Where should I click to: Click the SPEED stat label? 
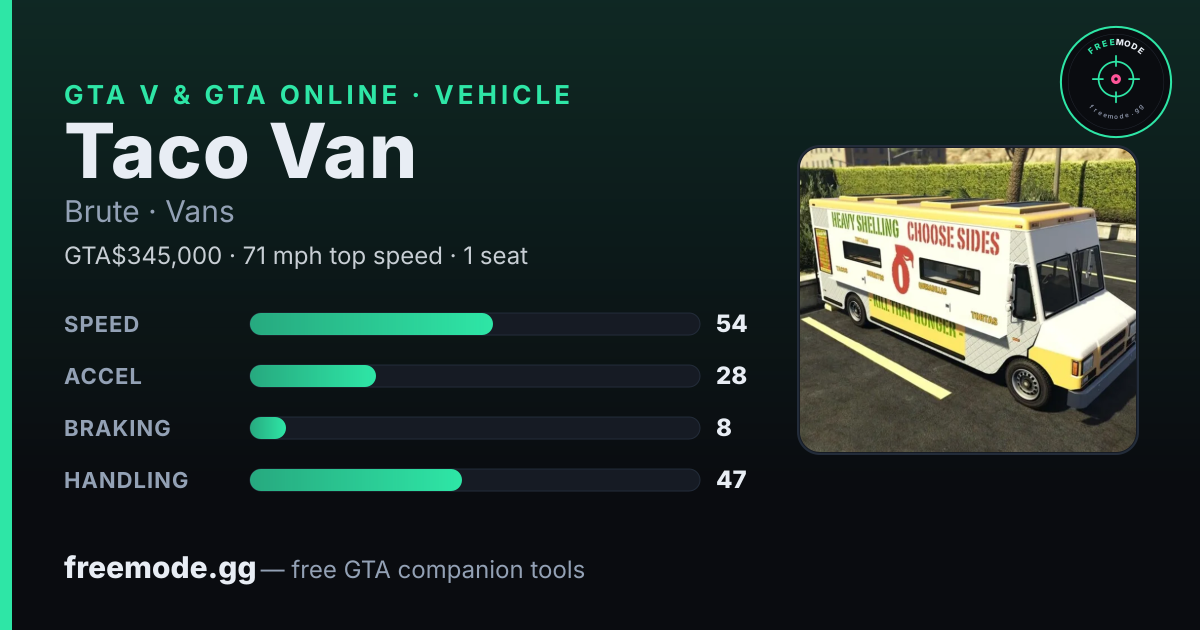(102, 324)
